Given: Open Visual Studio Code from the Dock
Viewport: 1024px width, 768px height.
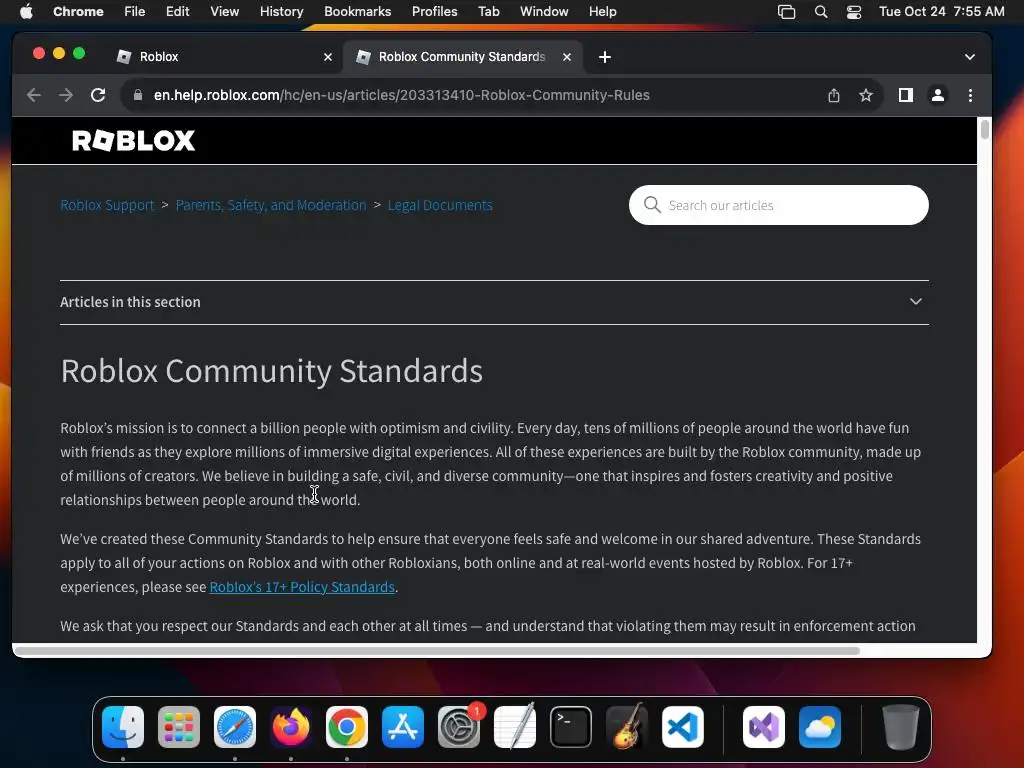Looking at the screenshot, I should point(683,727).
